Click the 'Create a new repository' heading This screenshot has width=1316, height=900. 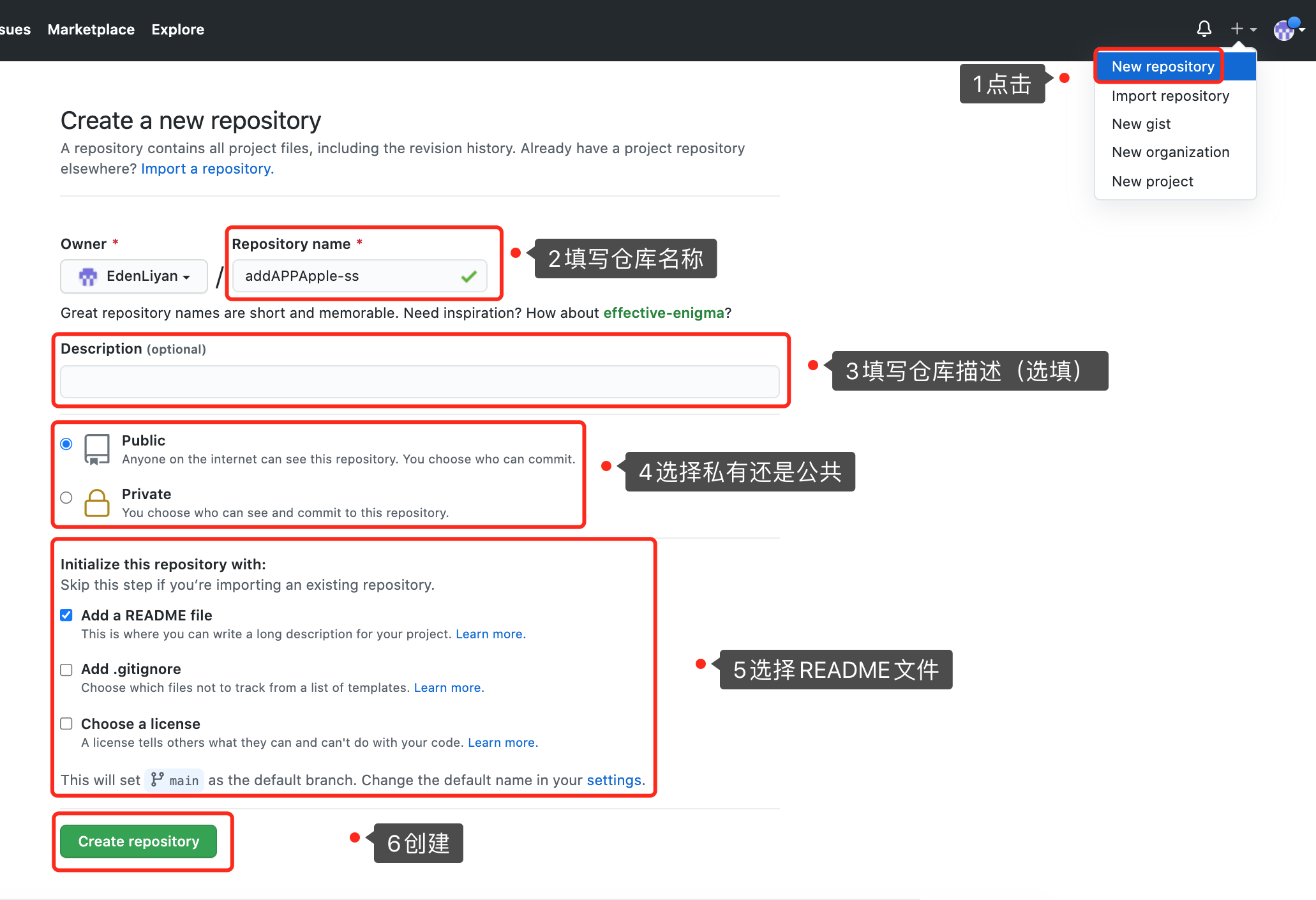[191, 121]
